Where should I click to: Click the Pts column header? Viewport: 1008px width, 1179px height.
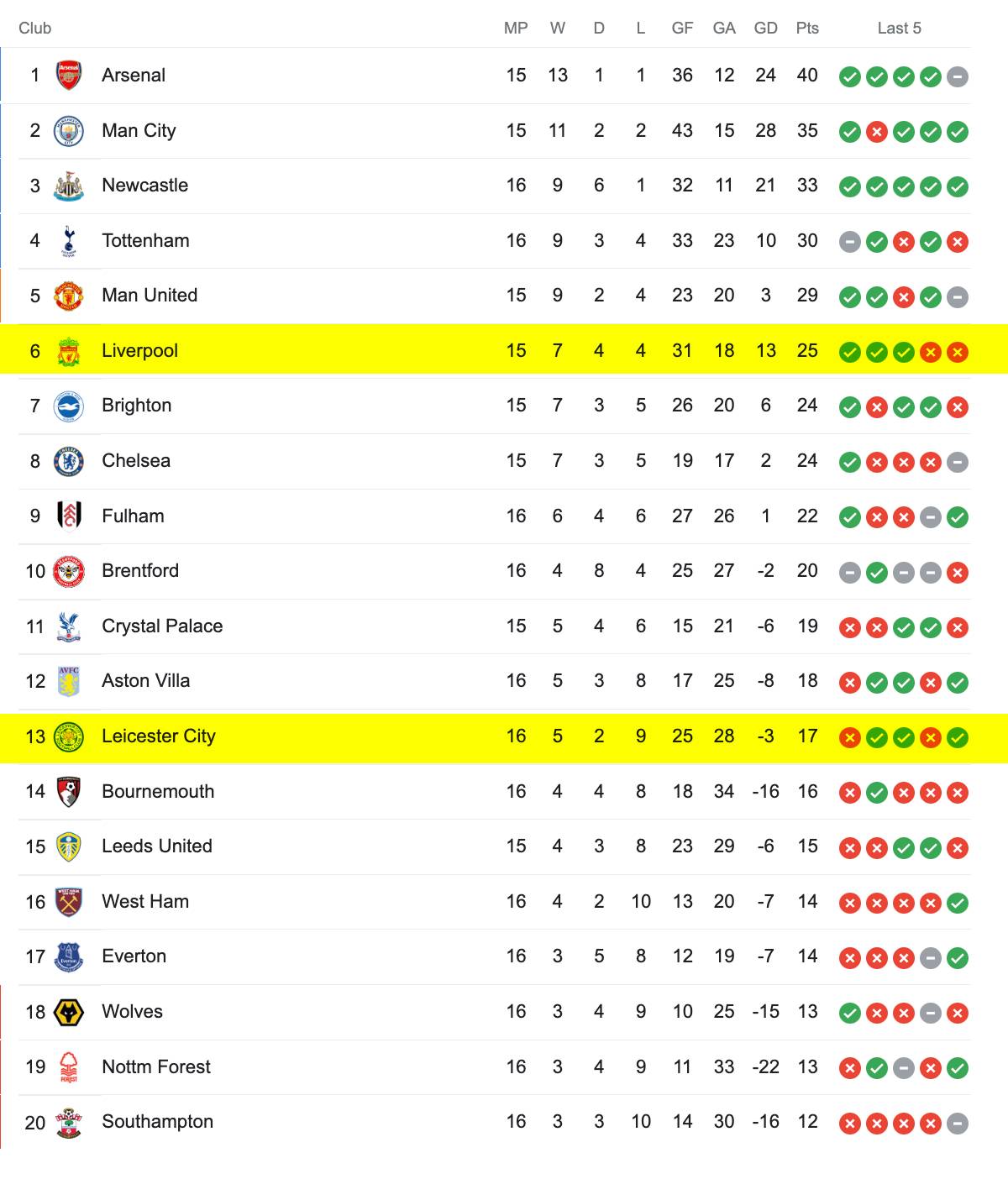807,28
